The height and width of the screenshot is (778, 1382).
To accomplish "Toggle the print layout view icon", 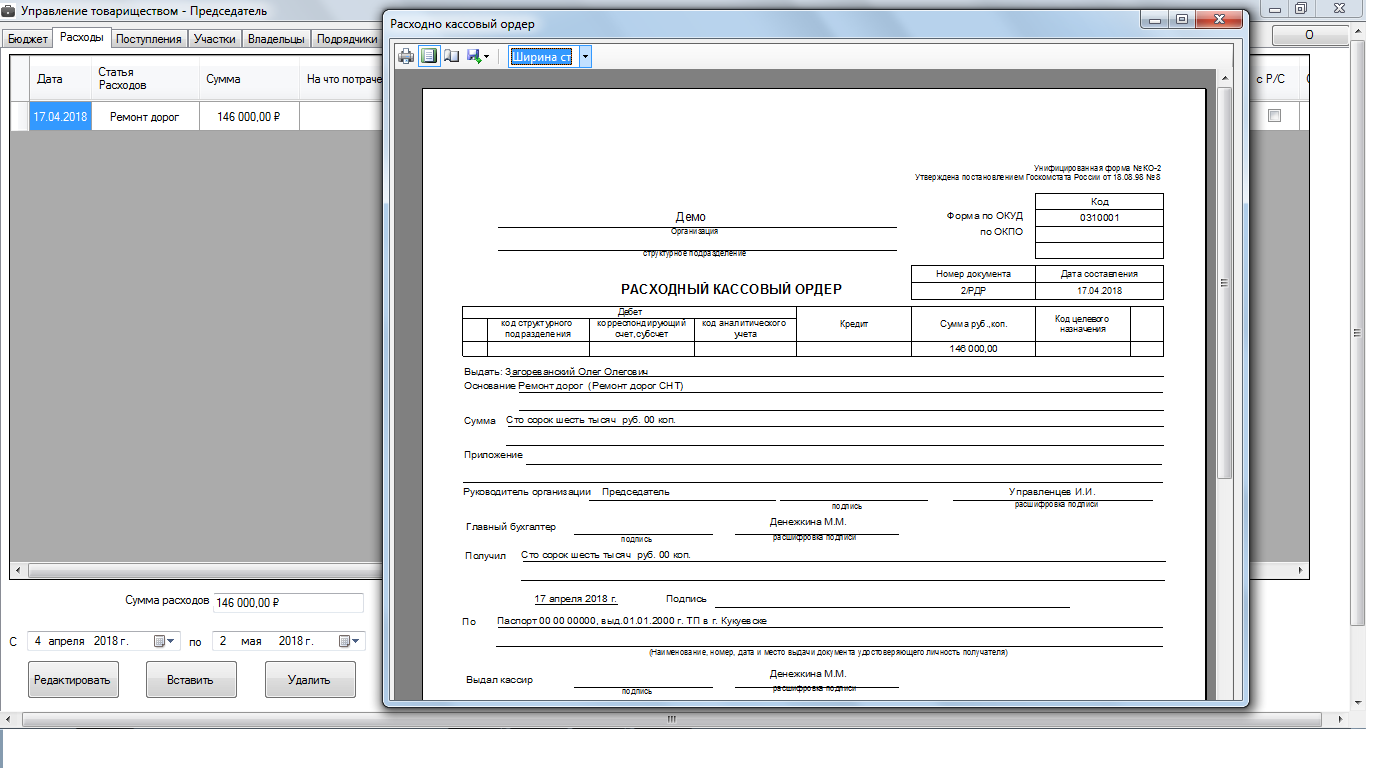I will click(429, 57).
